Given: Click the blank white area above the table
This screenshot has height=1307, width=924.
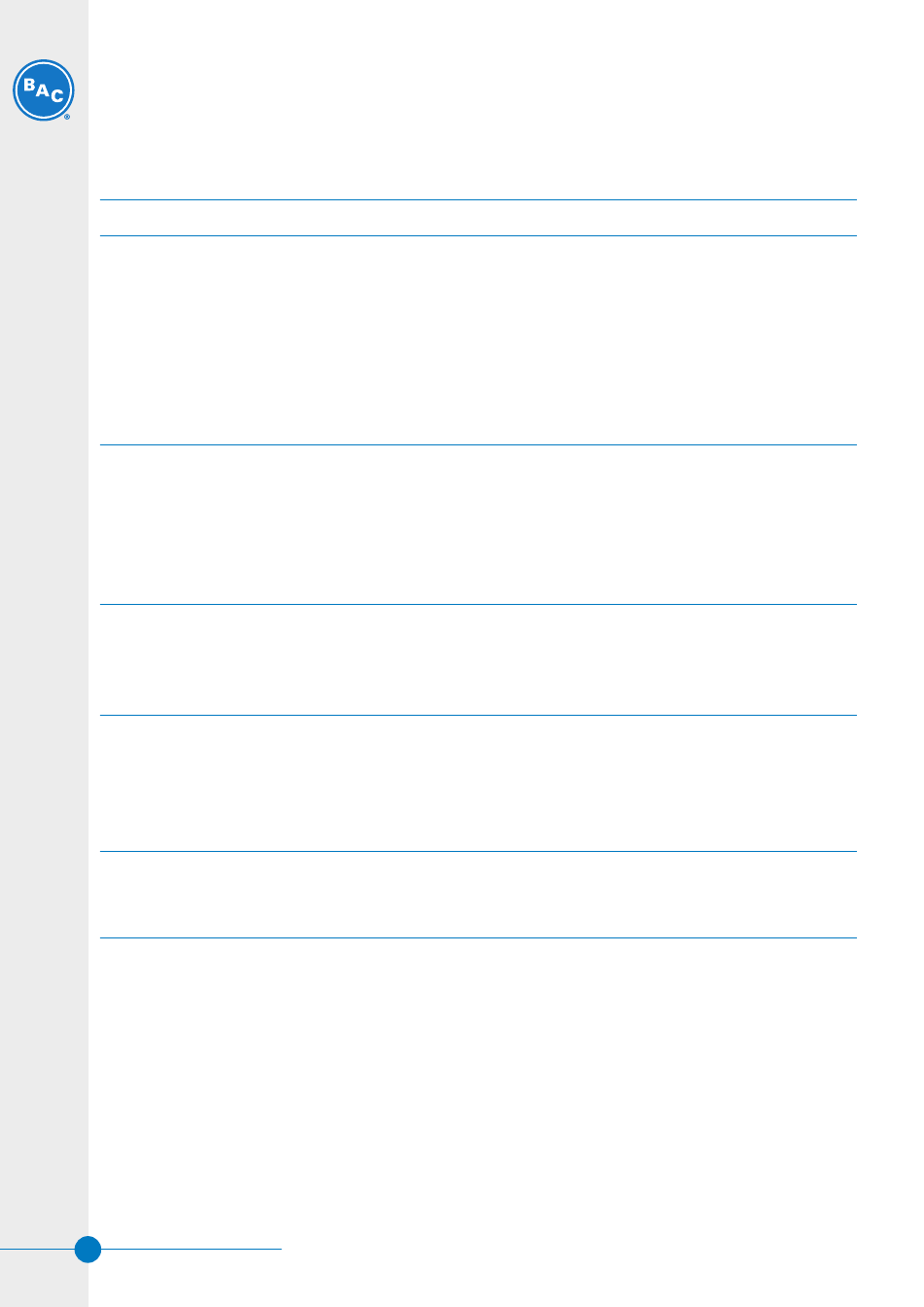Looking at the screenshot, I should pos(479,97).
